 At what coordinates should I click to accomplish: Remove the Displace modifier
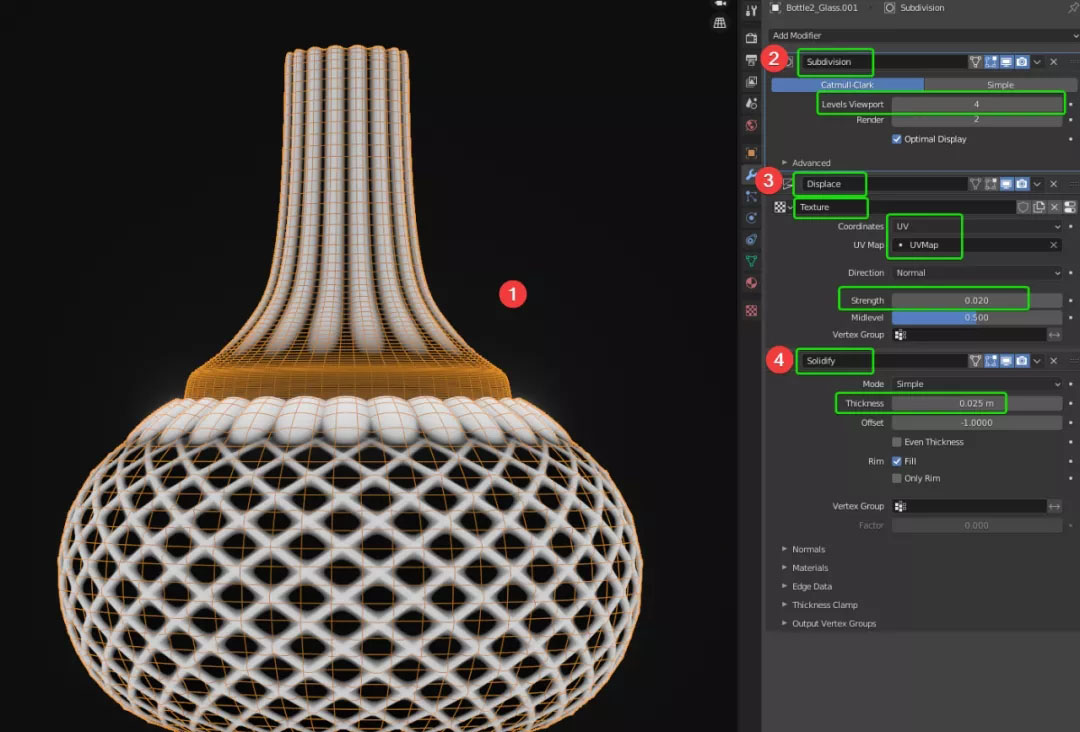coord(1054,184)
